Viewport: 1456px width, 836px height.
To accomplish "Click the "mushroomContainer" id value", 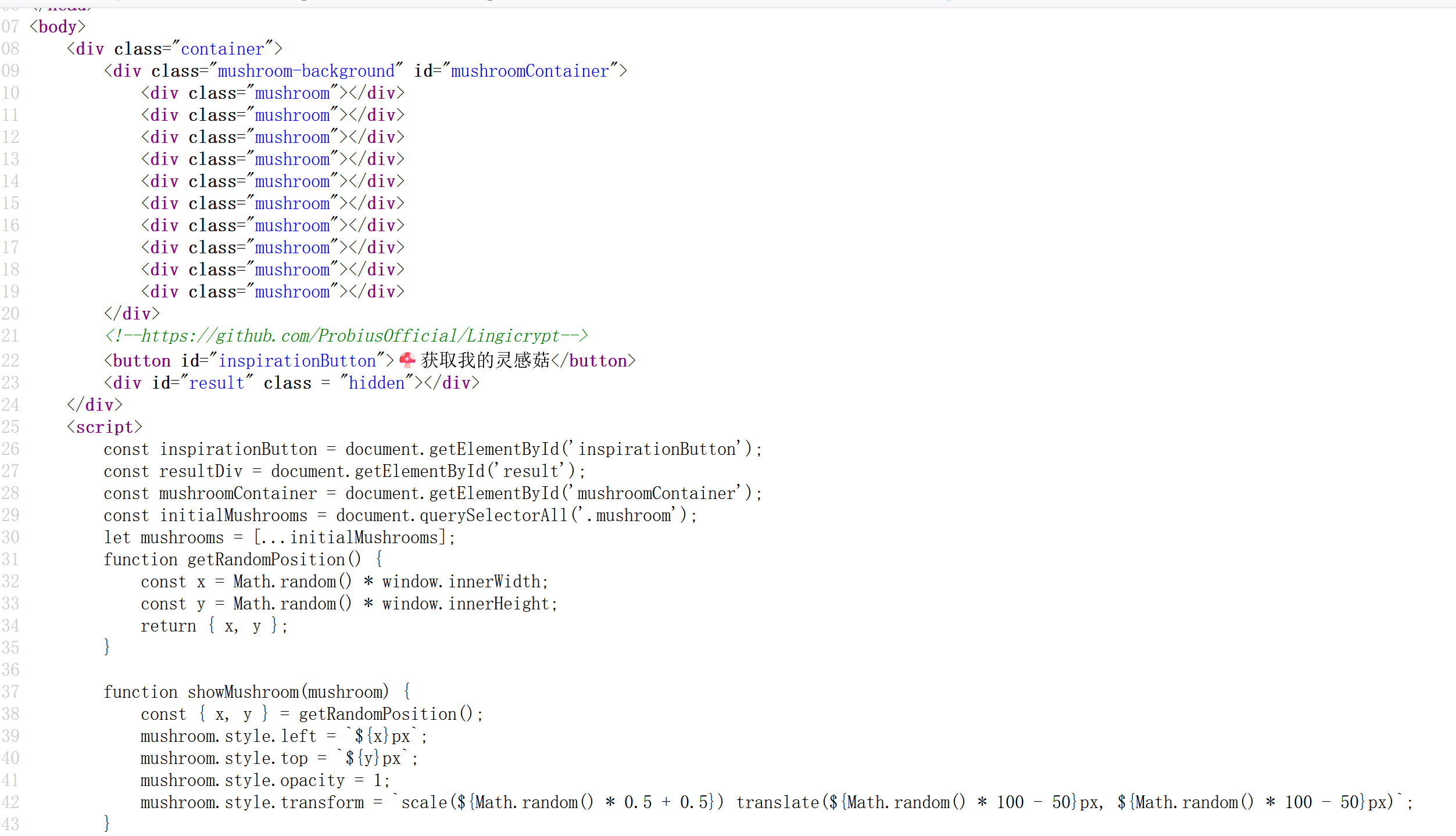I will (530, 71).
